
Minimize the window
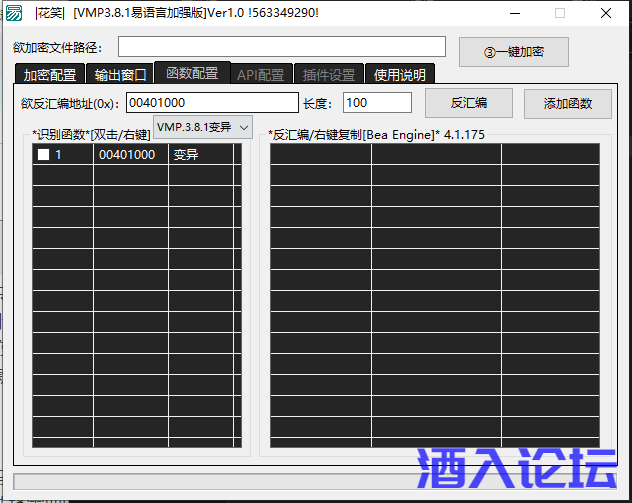pos(513,13)
